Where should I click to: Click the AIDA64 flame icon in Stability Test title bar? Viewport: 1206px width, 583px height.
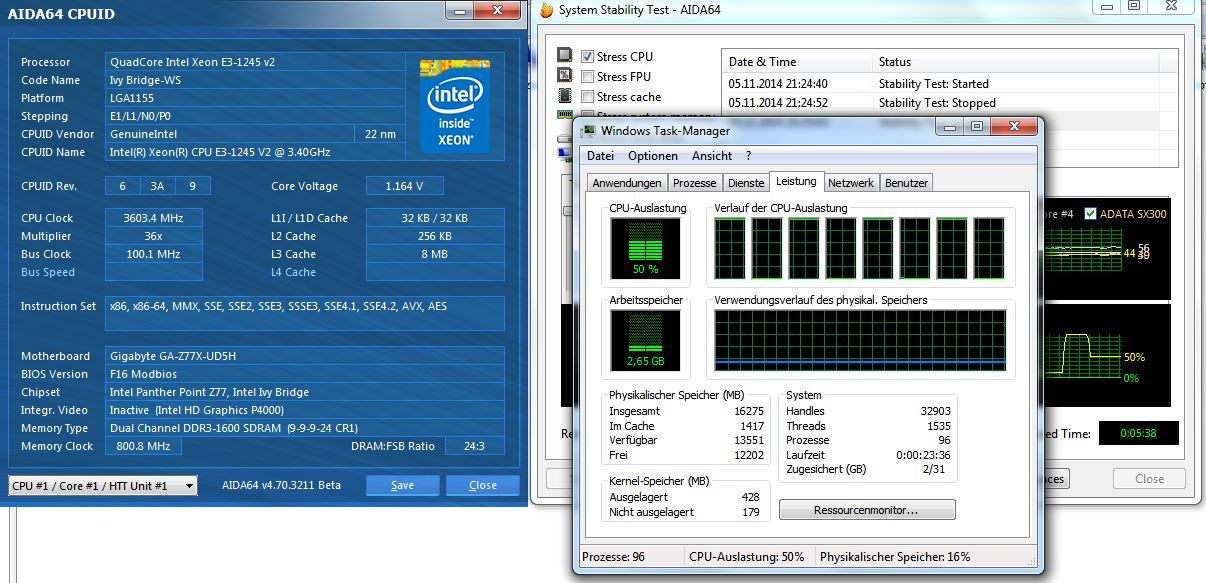[547, 10]
